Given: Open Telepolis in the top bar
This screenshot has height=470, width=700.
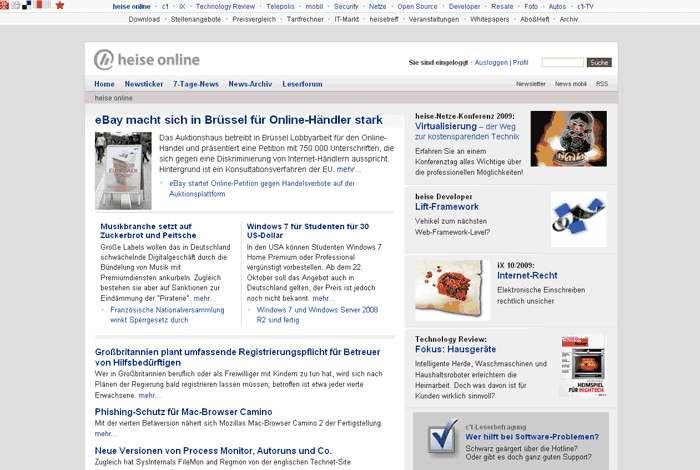Looking at the screenshot, I should click(280, 7).
